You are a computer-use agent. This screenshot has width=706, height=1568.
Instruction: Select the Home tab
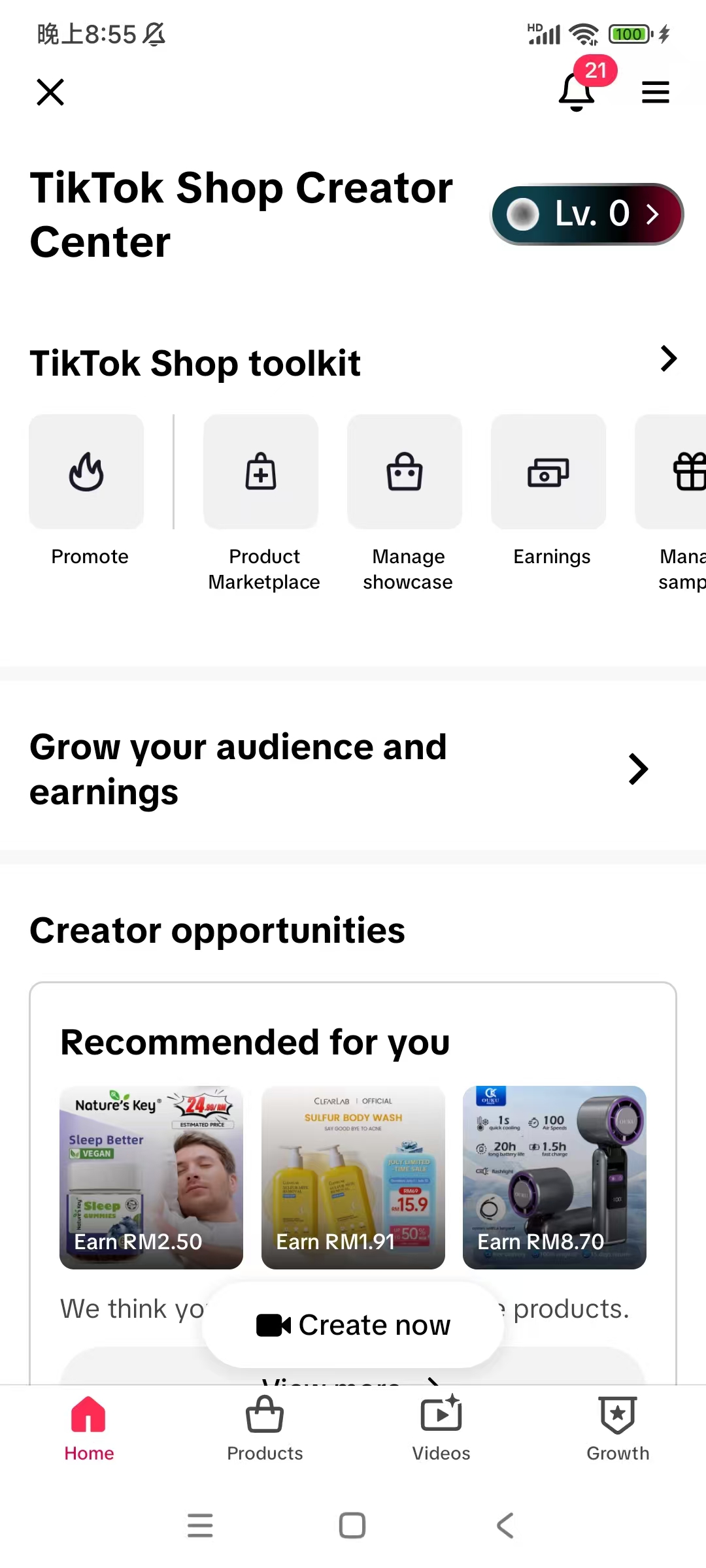click(89, 1428)
